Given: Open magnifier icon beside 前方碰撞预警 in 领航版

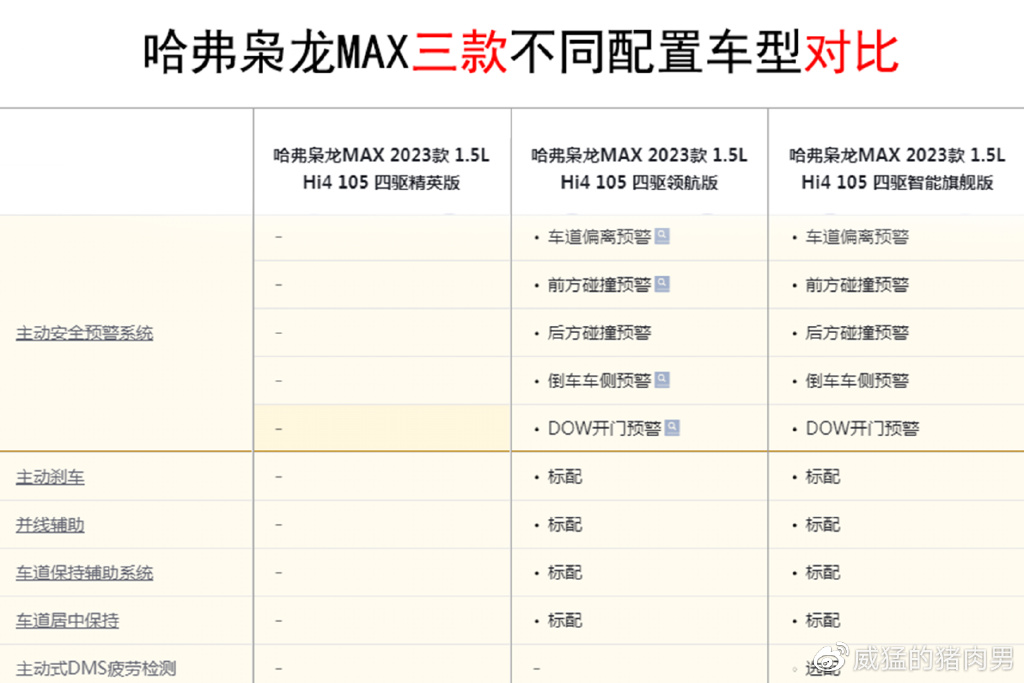Looking at the screenshot, I should point(662,283).
